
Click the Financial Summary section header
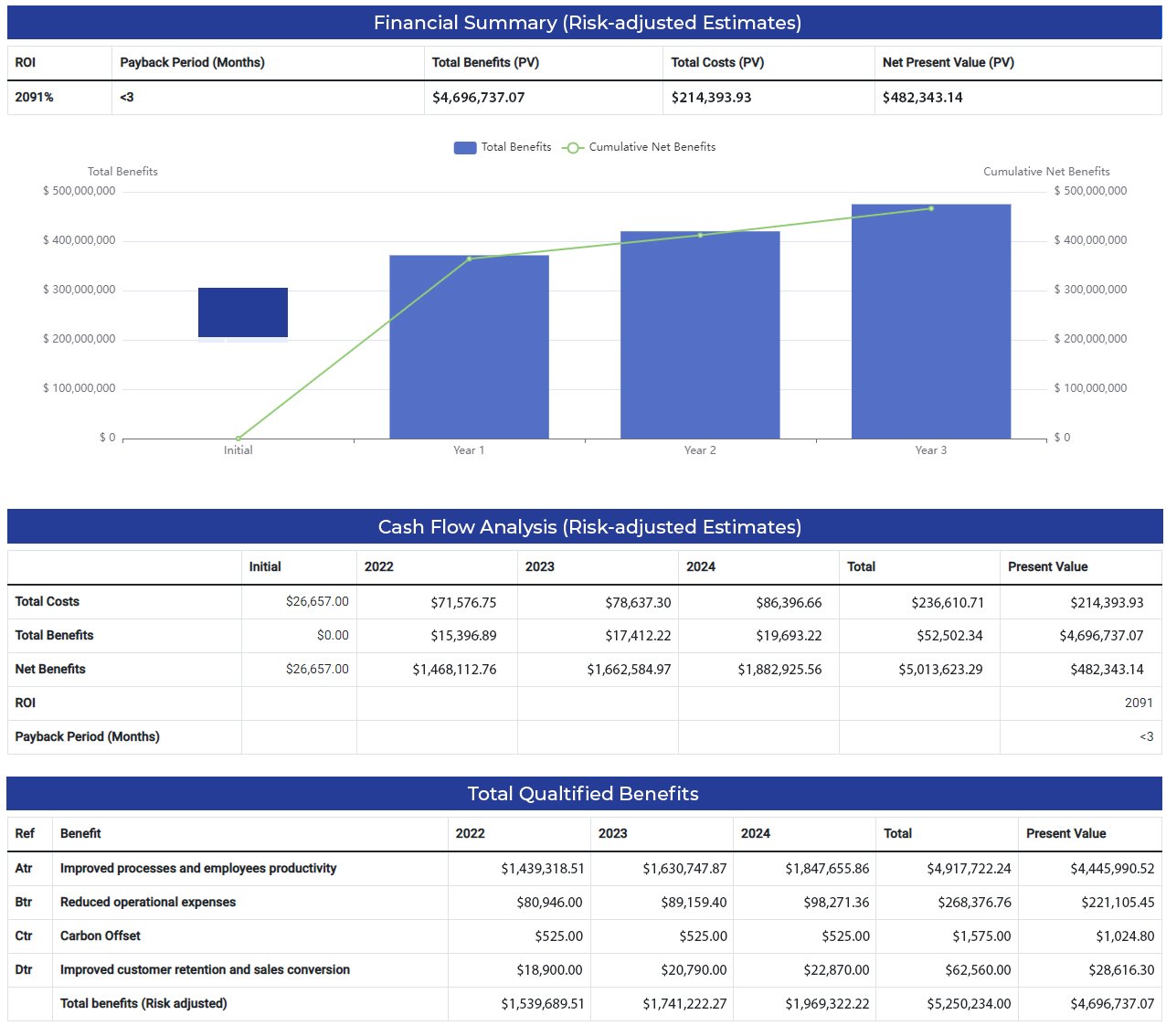pos(585,23)
